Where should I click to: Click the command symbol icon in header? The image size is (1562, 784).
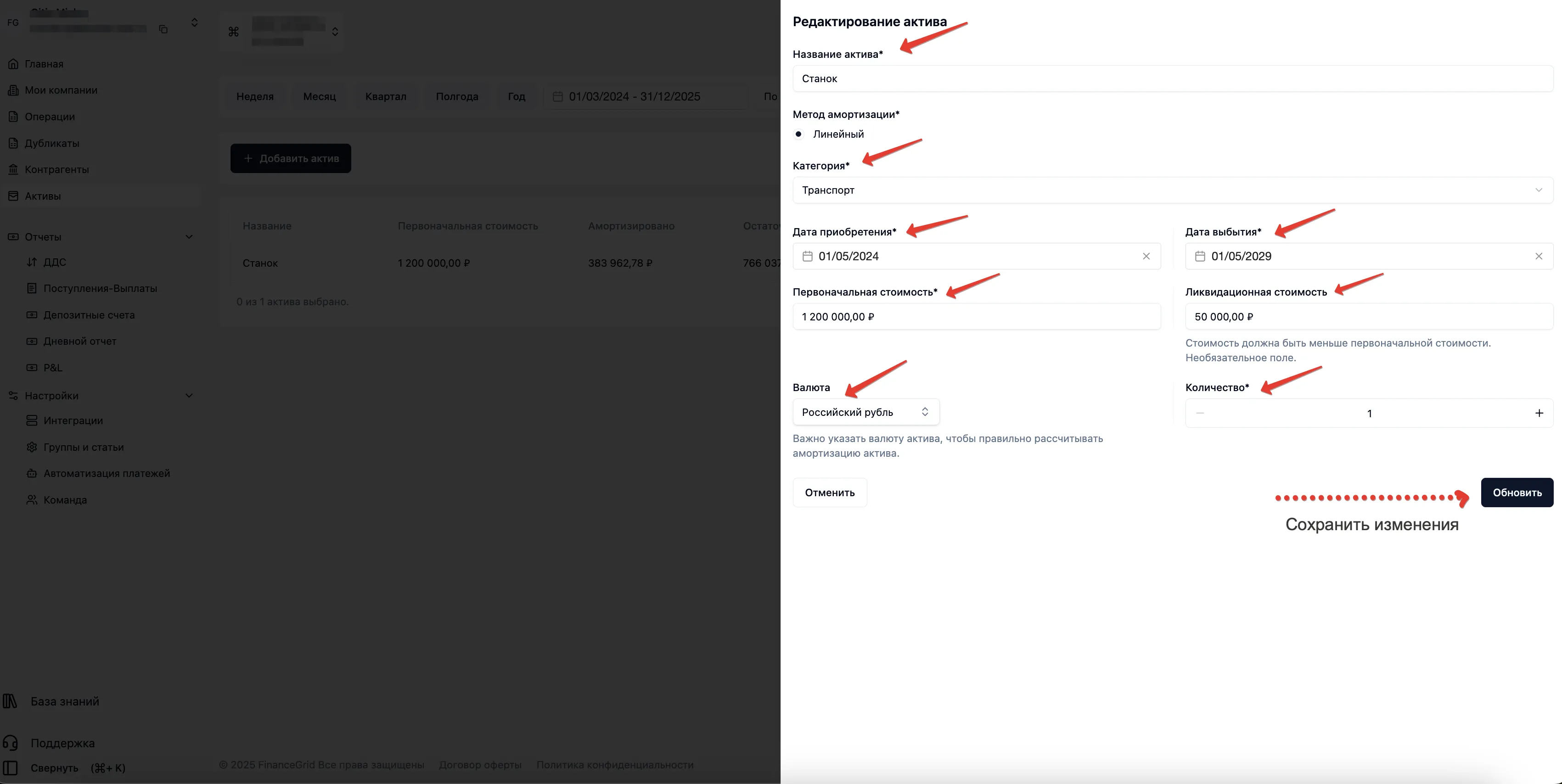[x=233, y=32]
